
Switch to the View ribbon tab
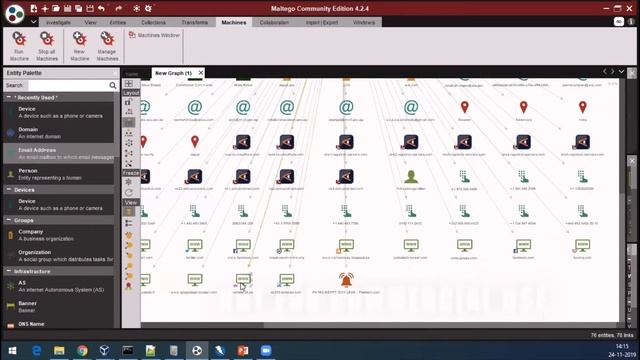click(x=90, y=22)
